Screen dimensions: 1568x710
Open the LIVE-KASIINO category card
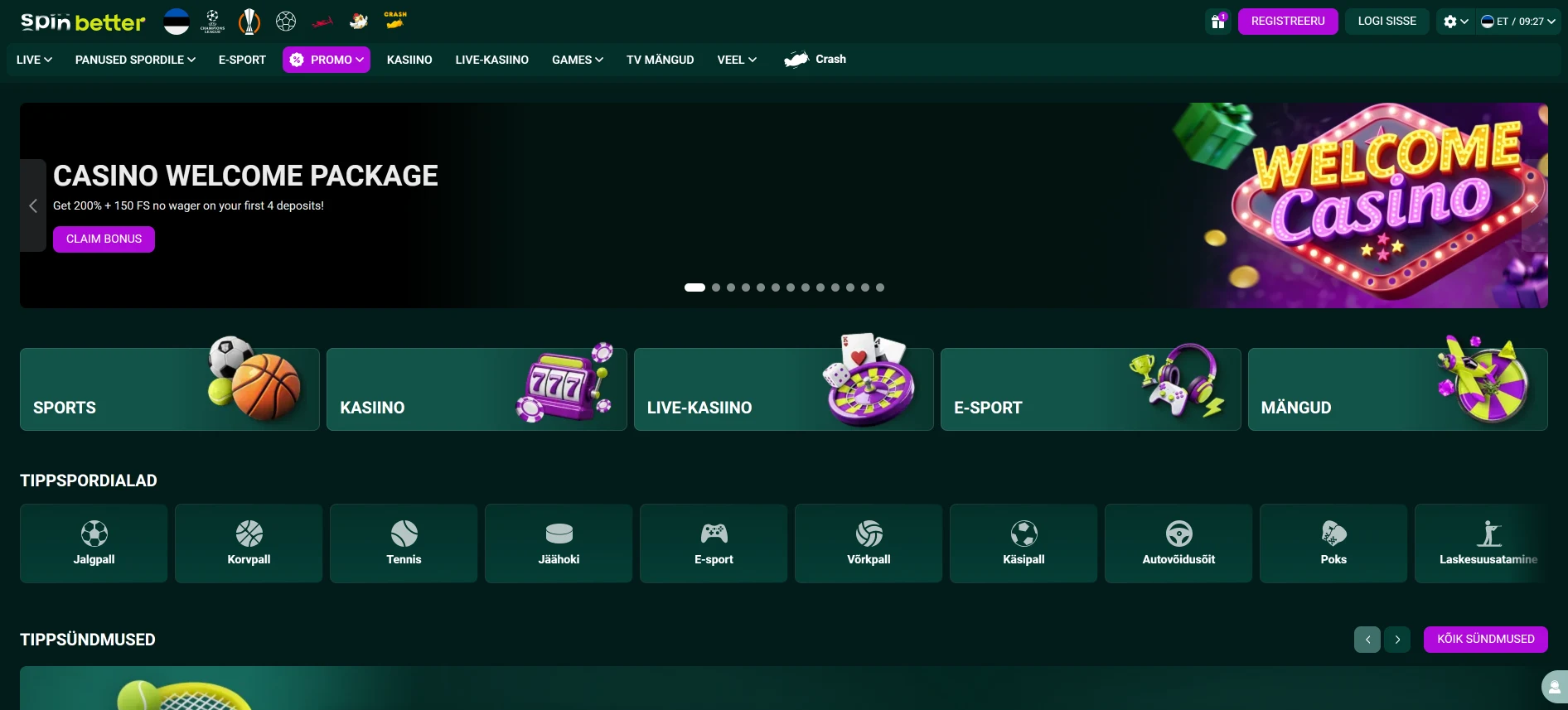[x=783, y=389]
